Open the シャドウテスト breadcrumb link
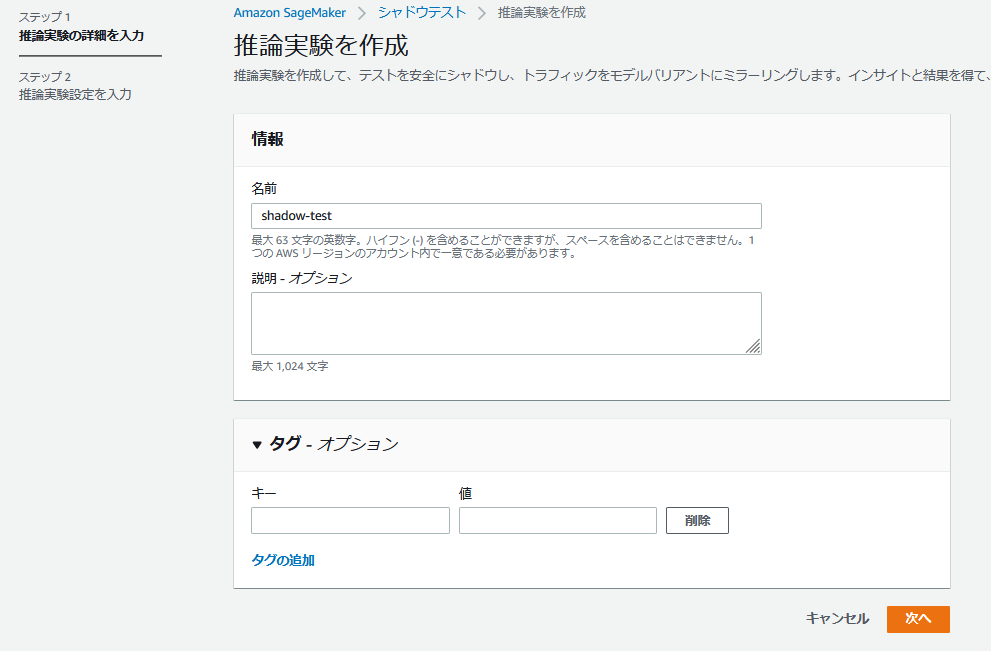991x651 pixels. point(422,13)
